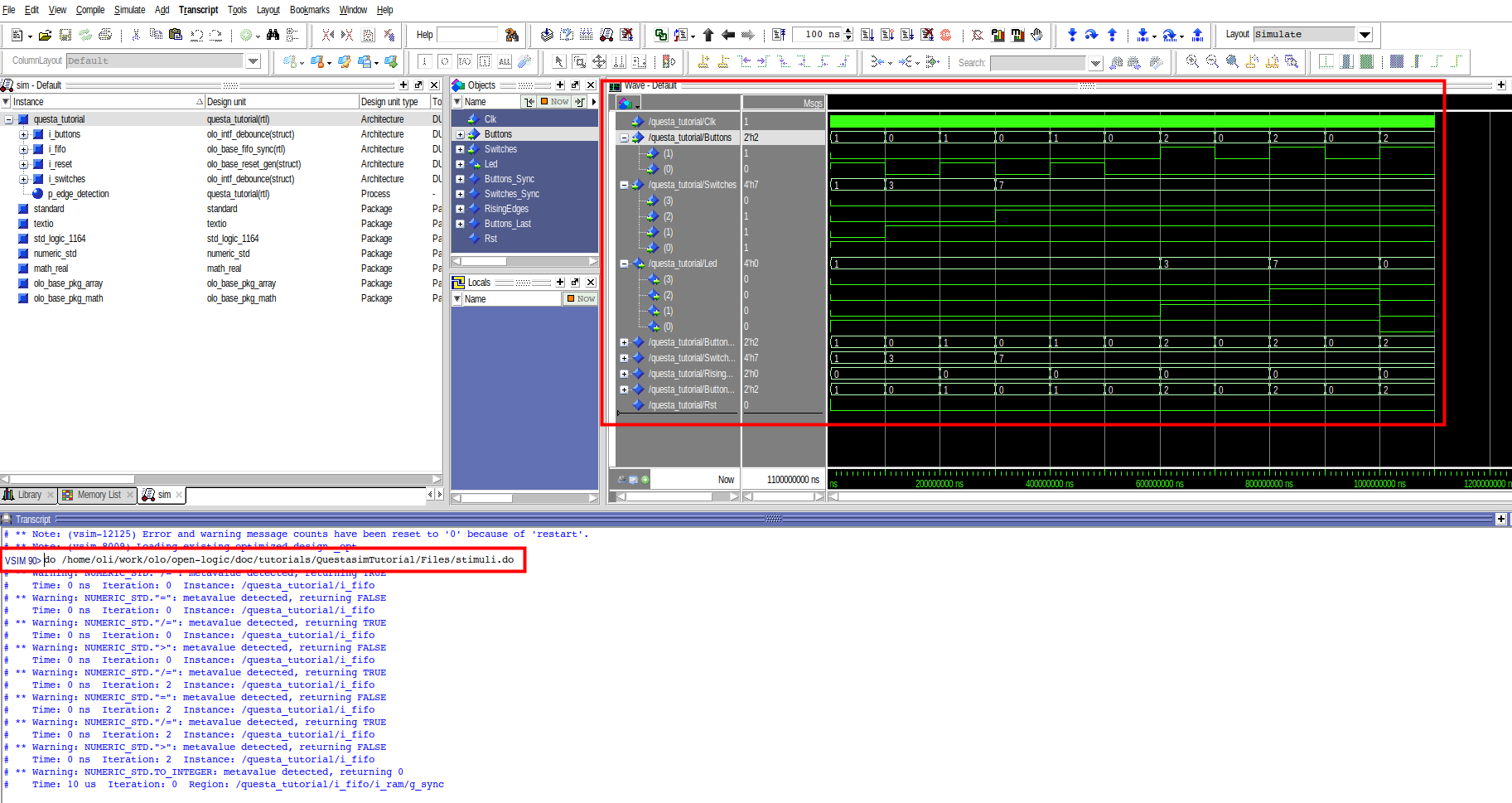The width and height of the screenshot is (1512, 803).
Task: Click the wave names horizontal scrollbar
Action: 678,496
